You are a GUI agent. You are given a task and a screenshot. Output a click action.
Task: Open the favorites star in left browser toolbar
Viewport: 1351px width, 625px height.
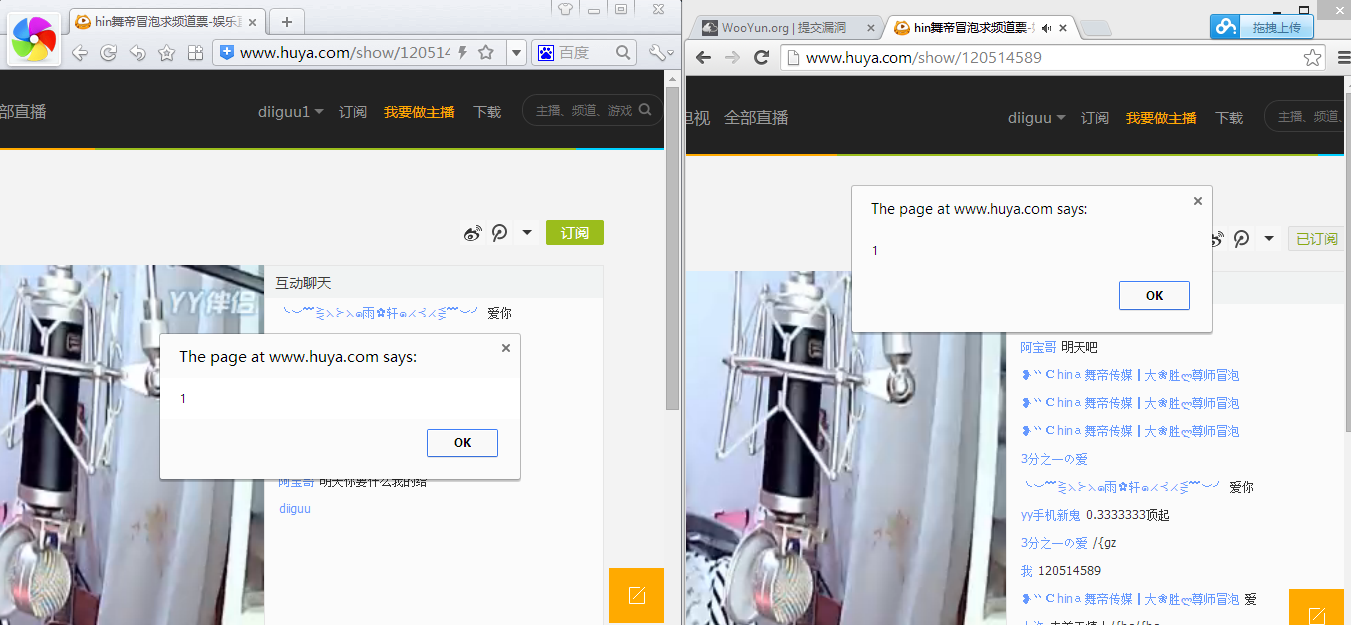click(166, 53)
